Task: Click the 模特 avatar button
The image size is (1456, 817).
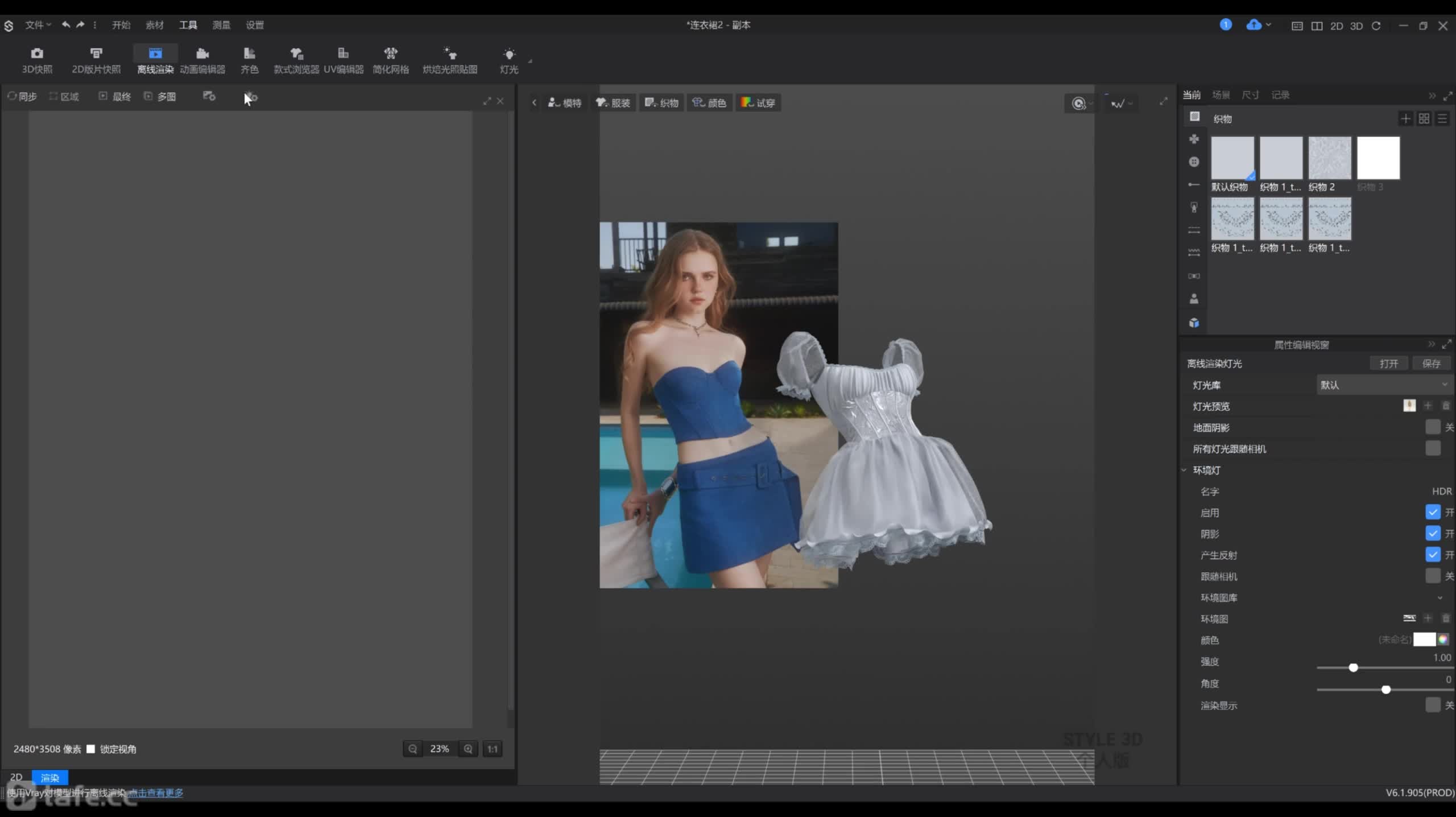Action: tap(564, 102)
